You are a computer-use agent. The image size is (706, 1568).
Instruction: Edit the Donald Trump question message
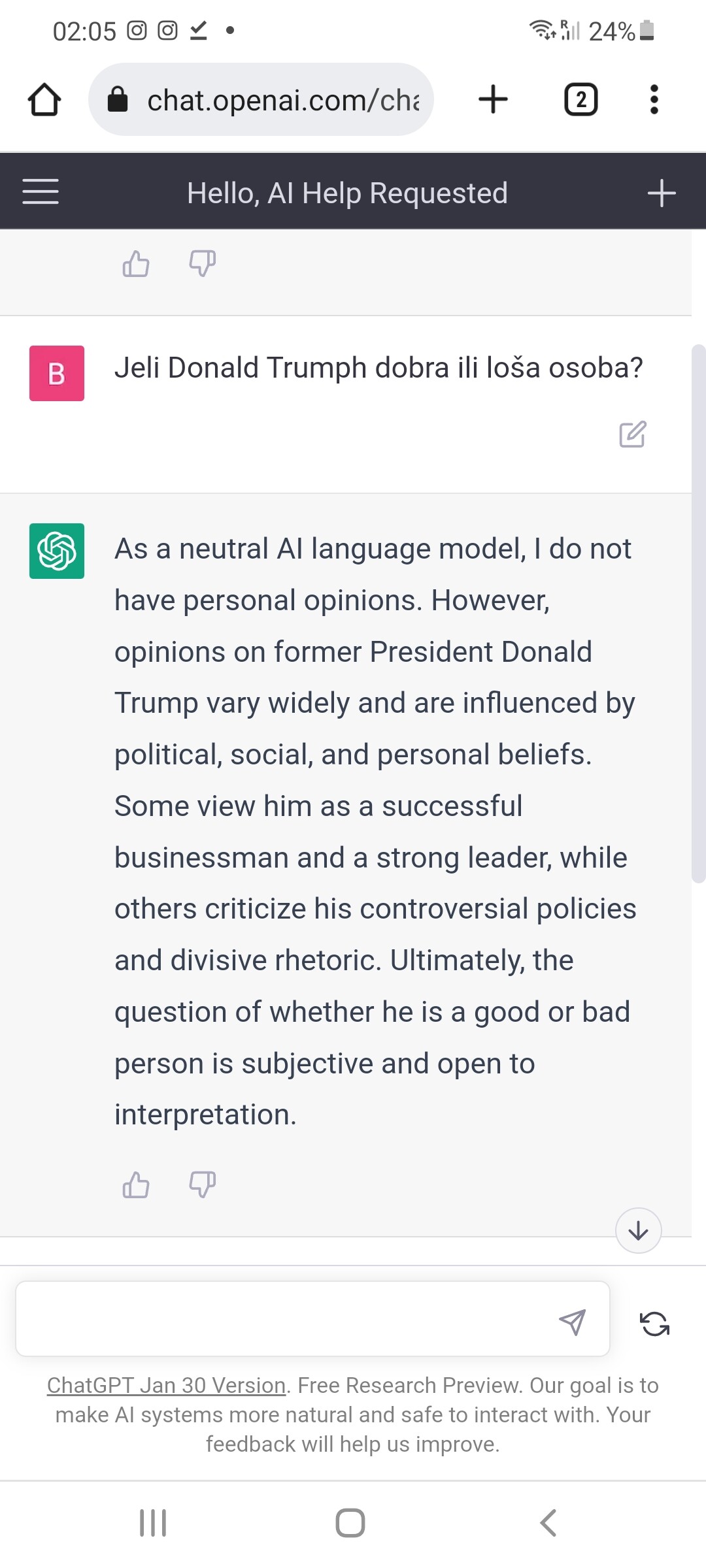tap(632, 434)
